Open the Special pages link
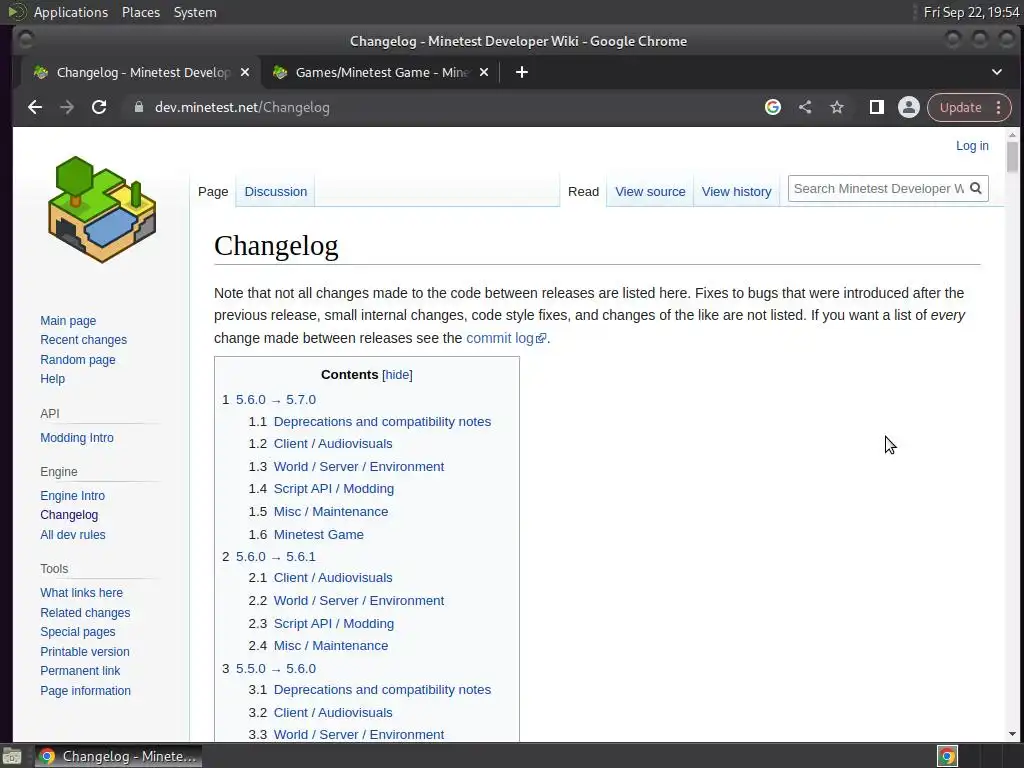The image size is (1024, 768). click(x=78, y=632)
